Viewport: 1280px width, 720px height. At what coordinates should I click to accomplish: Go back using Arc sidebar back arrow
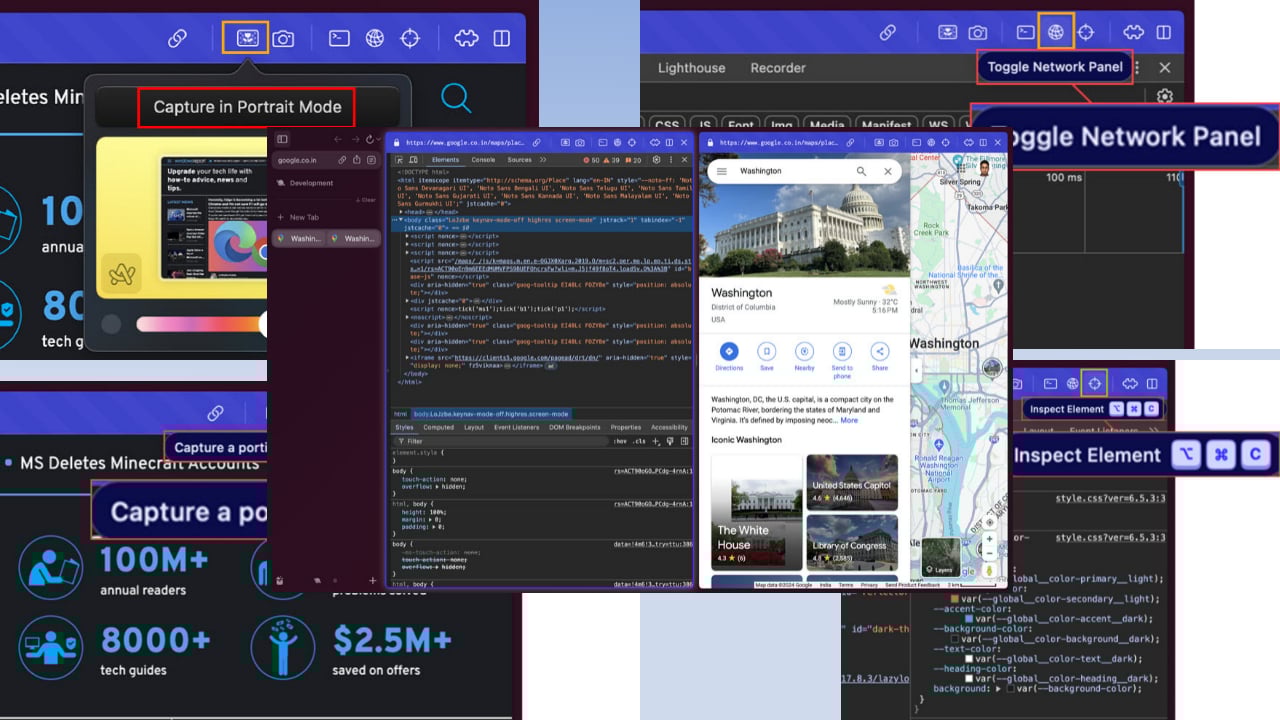[x=337, y=140]
